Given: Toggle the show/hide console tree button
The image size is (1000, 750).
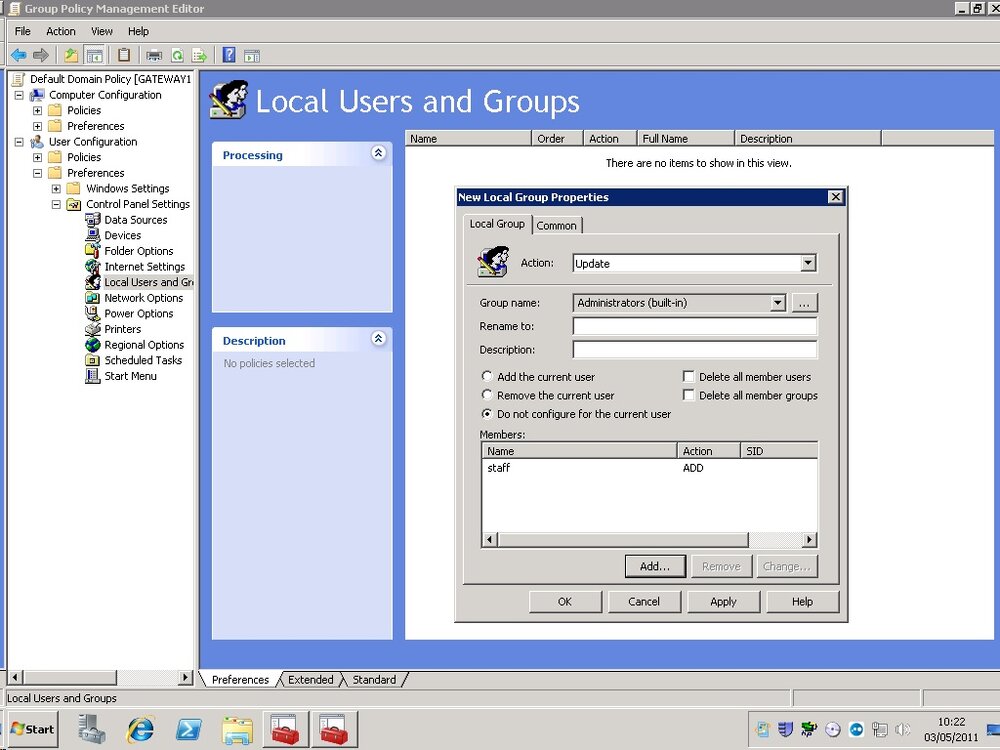Looking at the screenshot, I should (x=94, y=55).
